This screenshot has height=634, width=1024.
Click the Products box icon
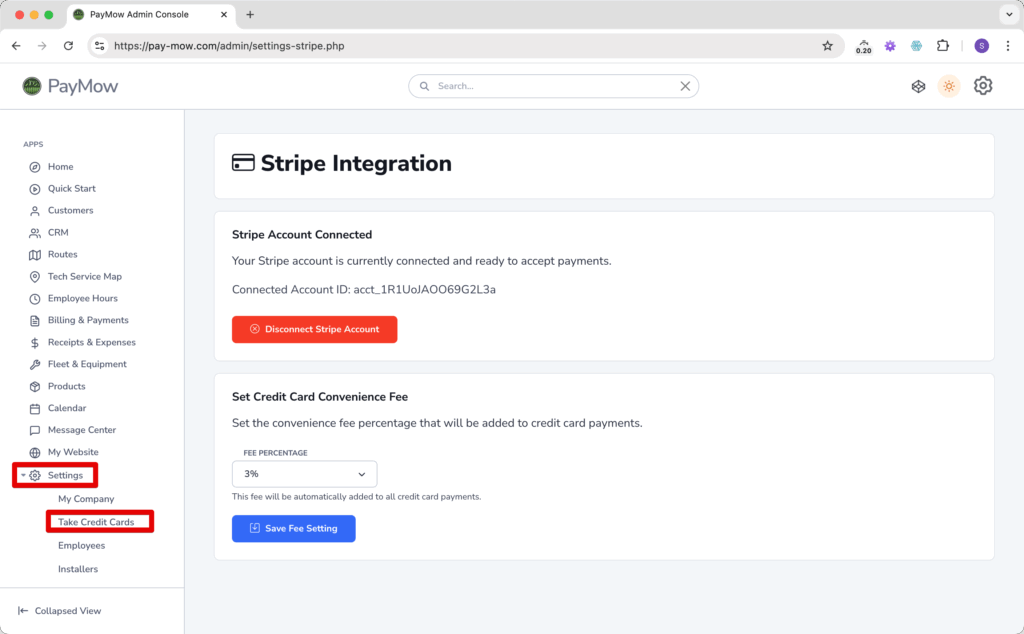[35, 387]
